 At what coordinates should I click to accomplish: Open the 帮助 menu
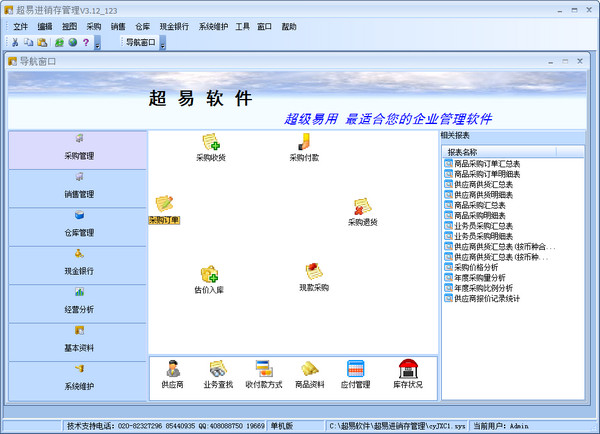pyautogui.click(x=289, y=26)
